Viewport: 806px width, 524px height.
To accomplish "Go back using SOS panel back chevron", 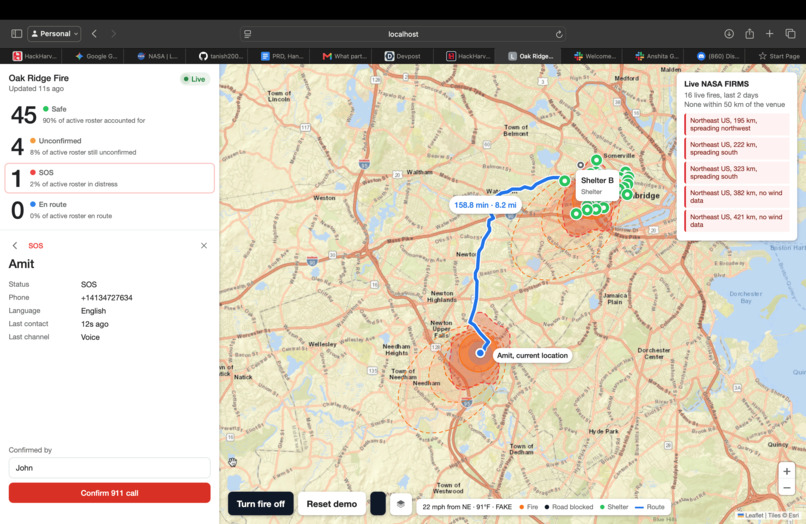I will point(15,246).
